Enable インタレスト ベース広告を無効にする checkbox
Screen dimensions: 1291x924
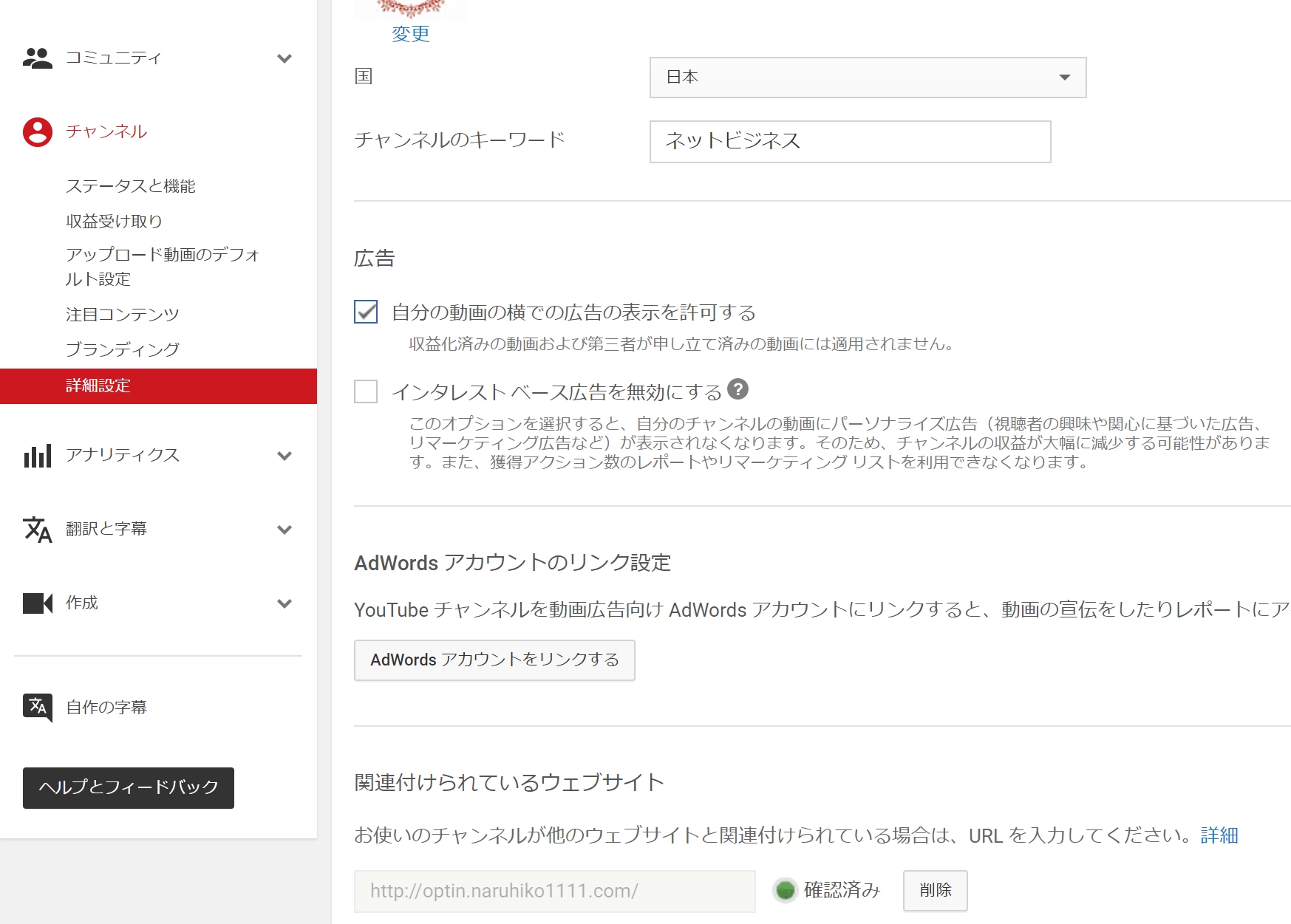tap(366, 391)
